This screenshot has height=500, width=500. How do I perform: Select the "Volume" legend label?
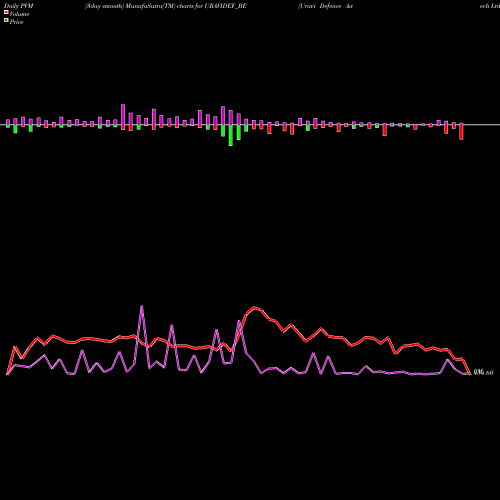19,14
